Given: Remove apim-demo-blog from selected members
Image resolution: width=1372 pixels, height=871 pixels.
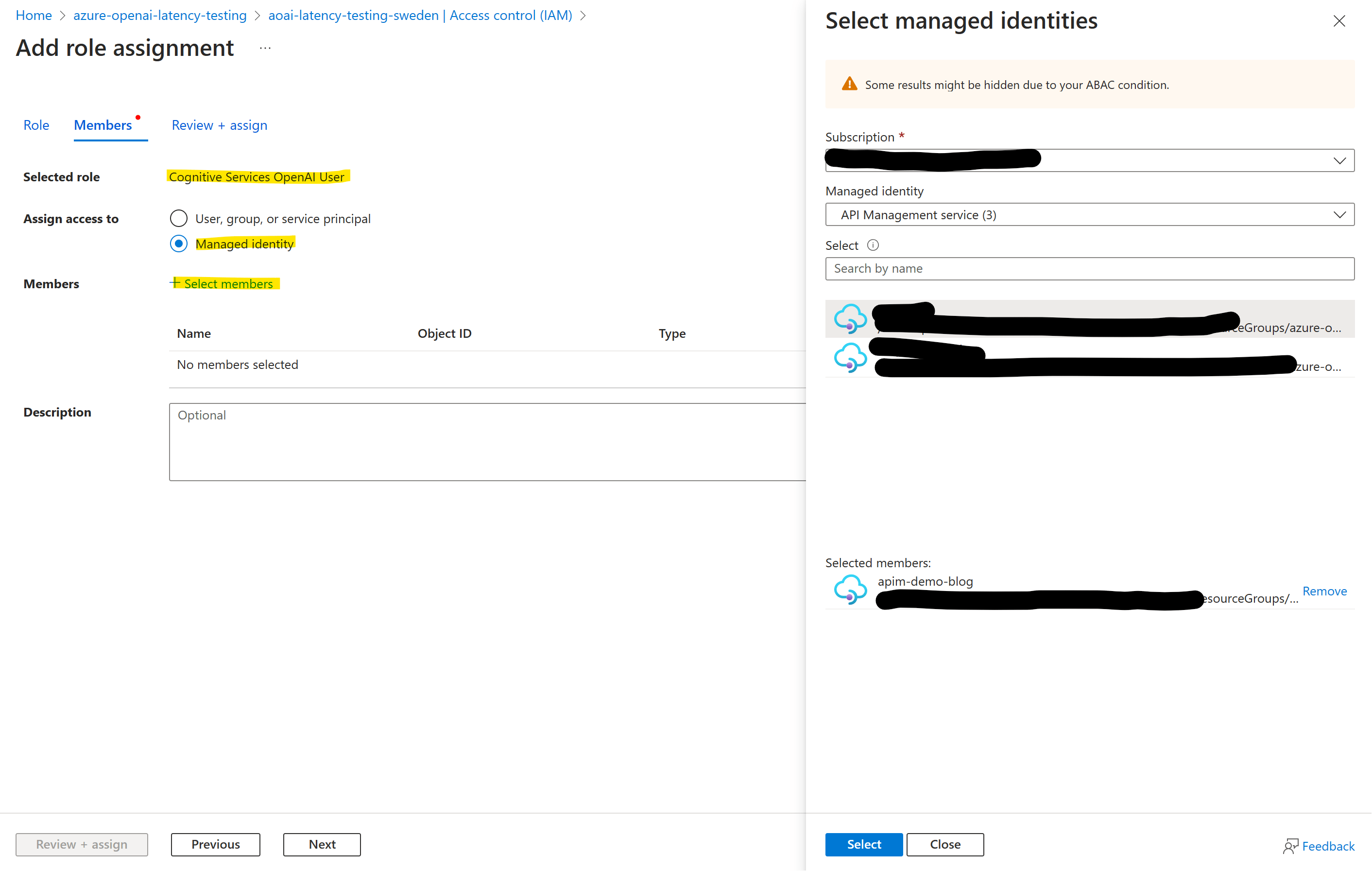Looking at the screenshot, I should pos(1324,591).
